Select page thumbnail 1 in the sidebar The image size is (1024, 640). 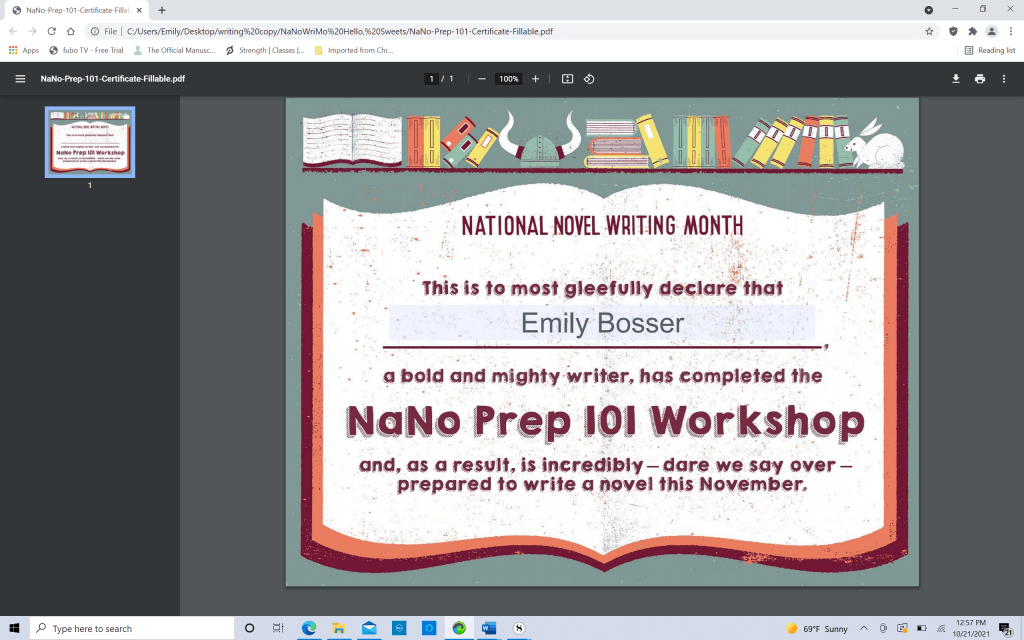[89, 143]
